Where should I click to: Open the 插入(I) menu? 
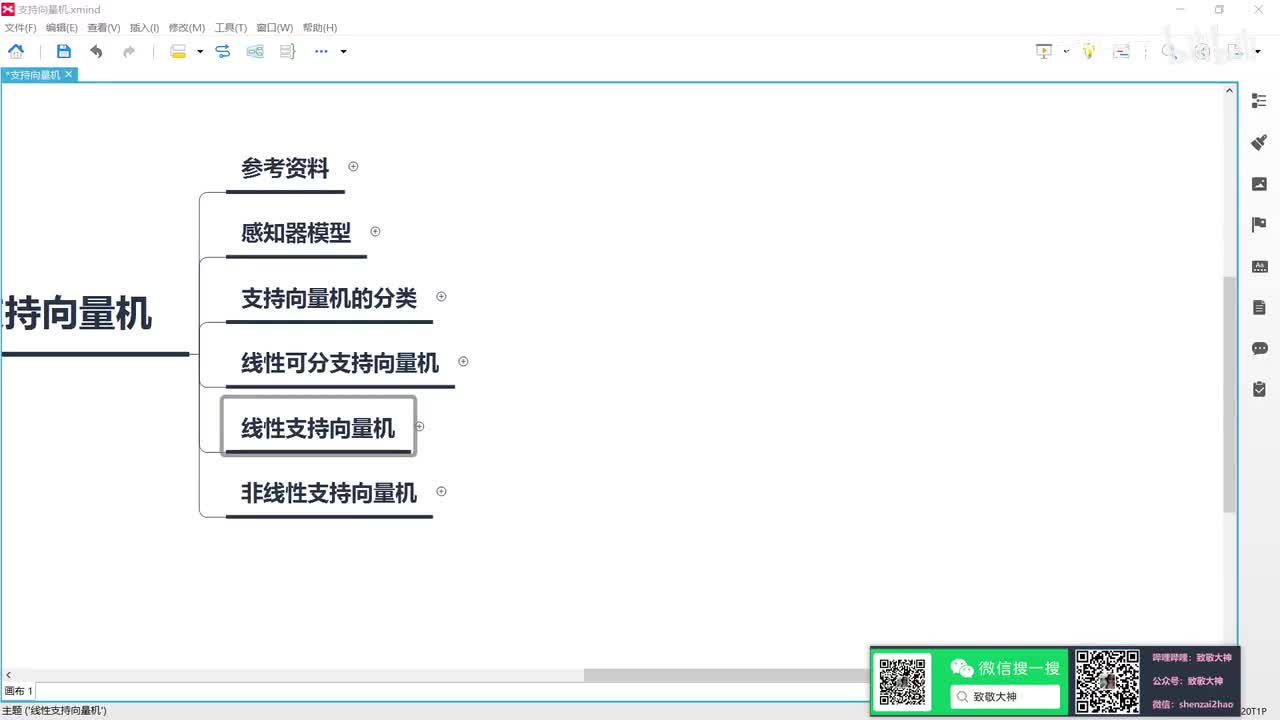pos(144,28)
